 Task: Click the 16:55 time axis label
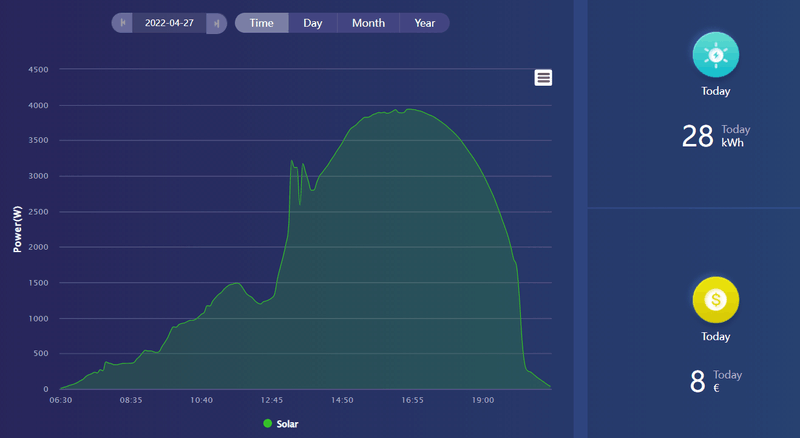tap(412, 400)
